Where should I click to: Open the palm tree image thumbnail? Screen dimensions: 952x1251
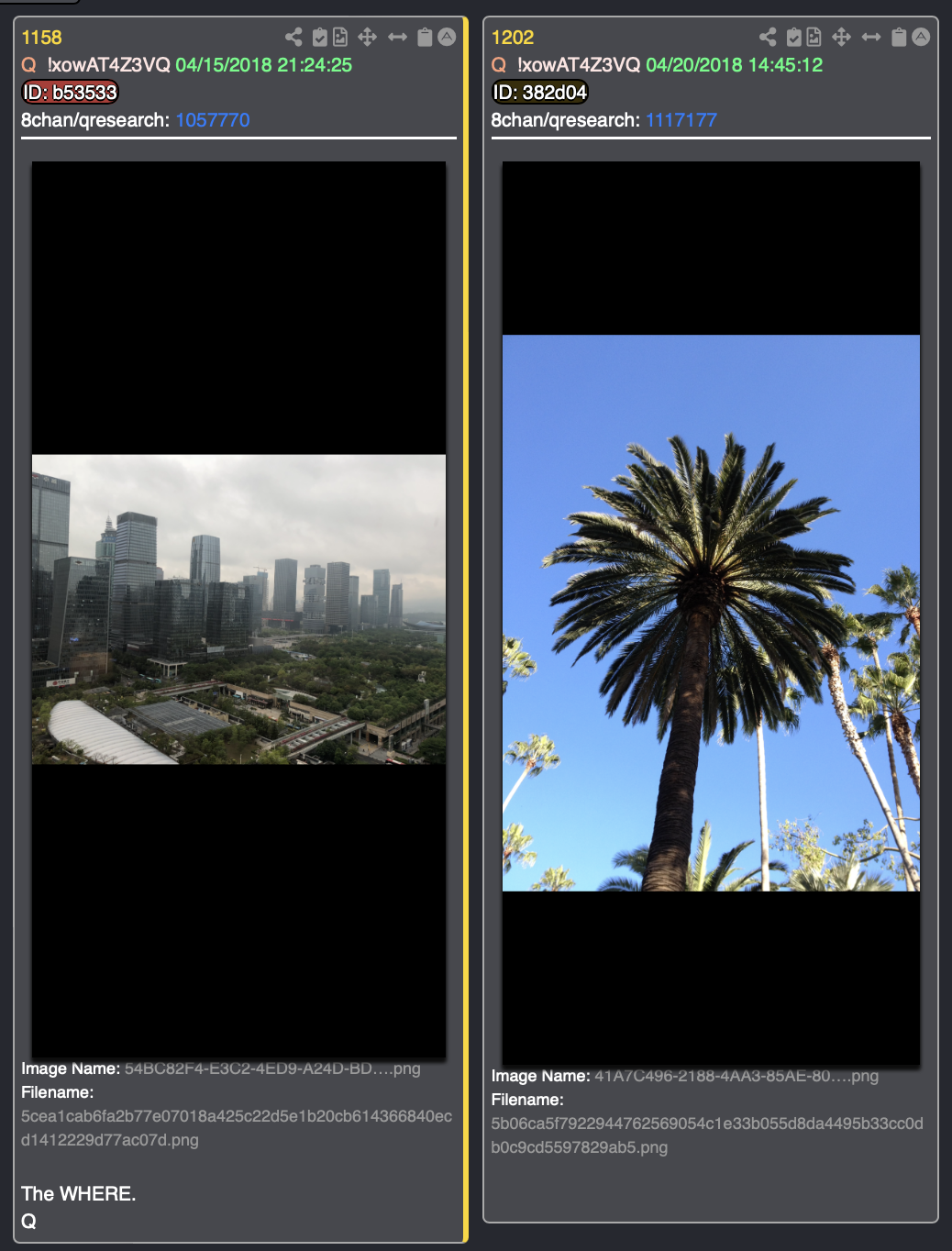711,614
